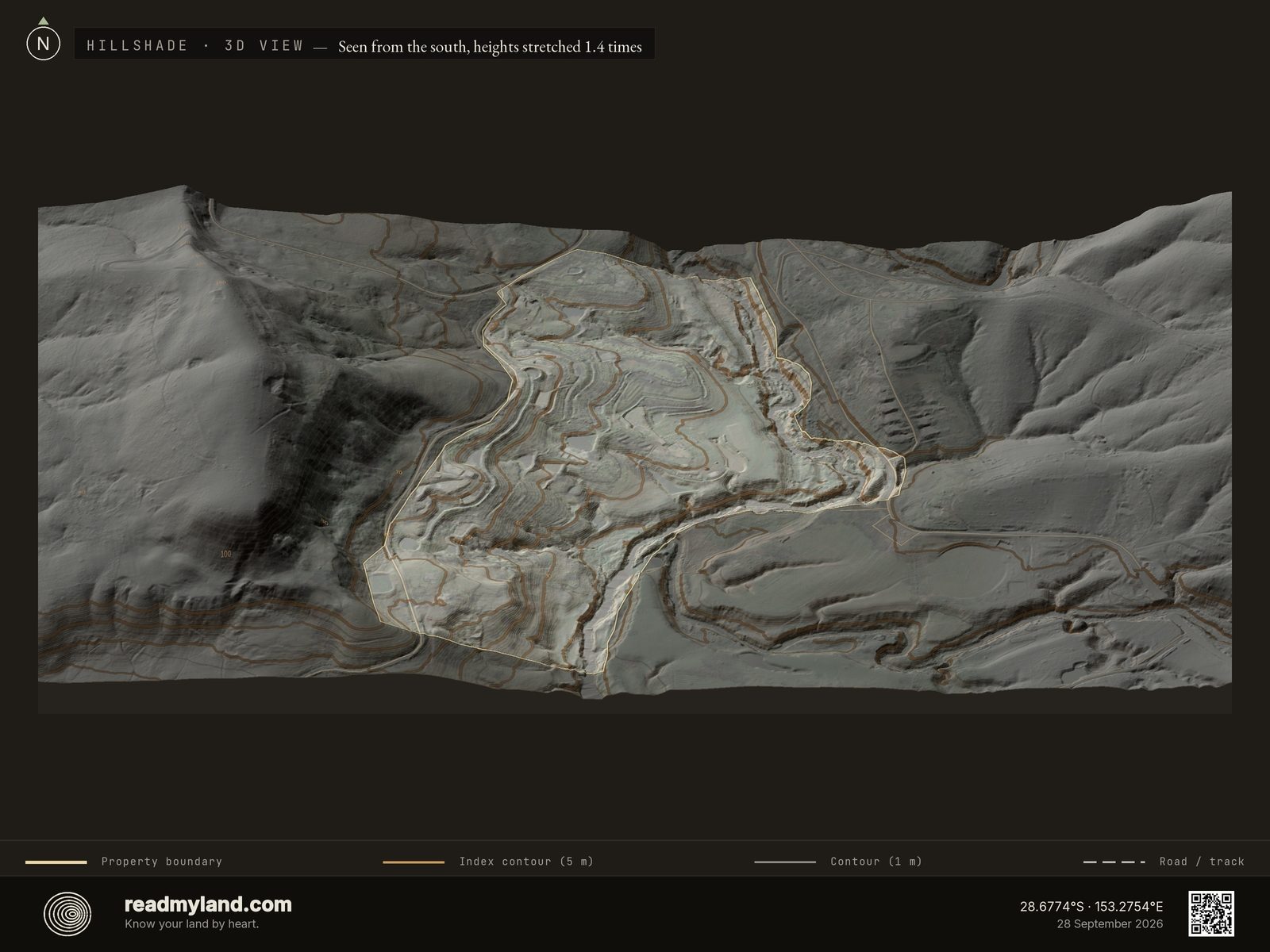The image size is (1270, 952).
Task: Open the readmyland.com link
Action: [x=208, y=904]
